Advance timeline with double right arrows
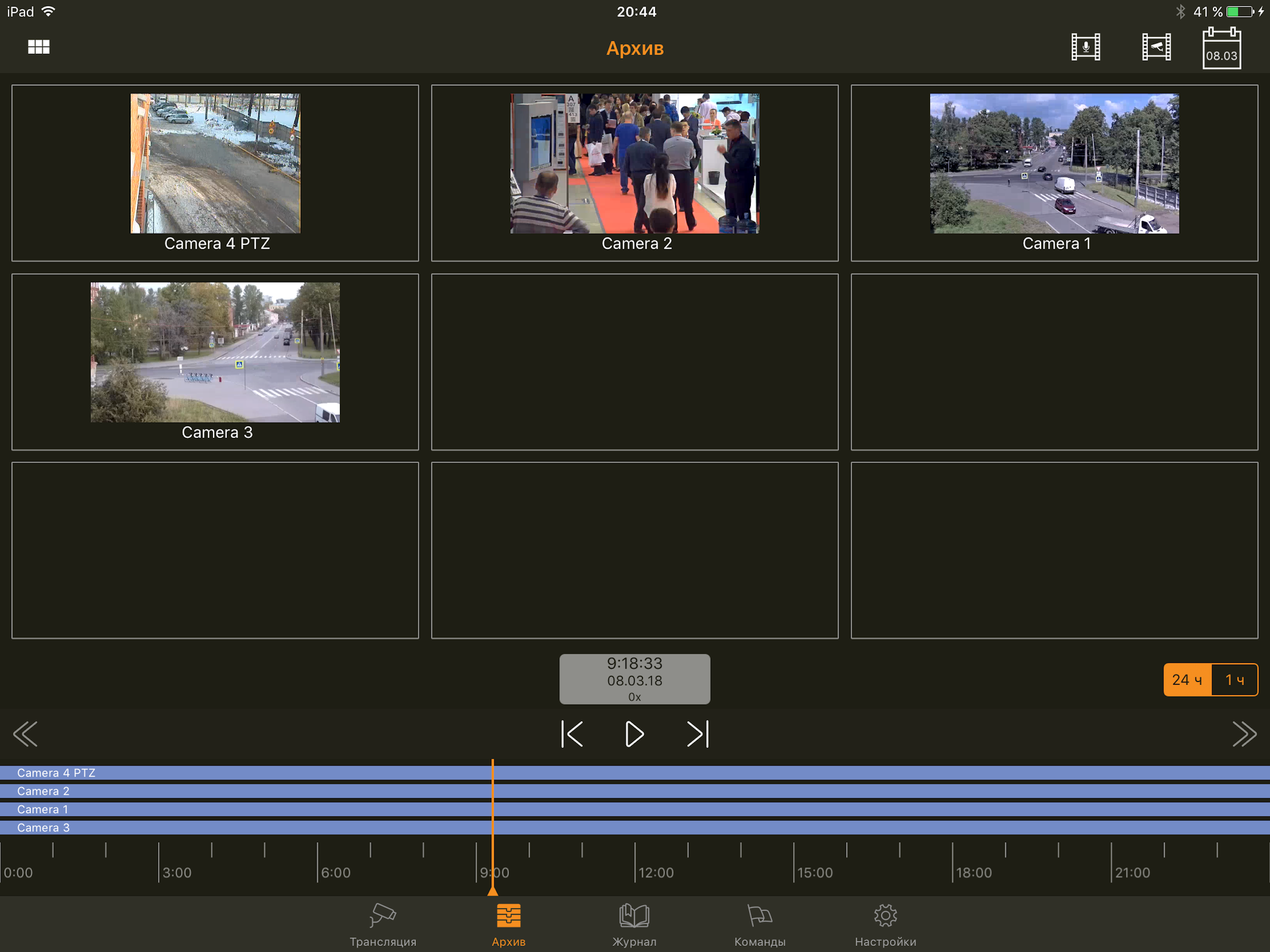This screenshot has height=952, width=1270. 1244,734
